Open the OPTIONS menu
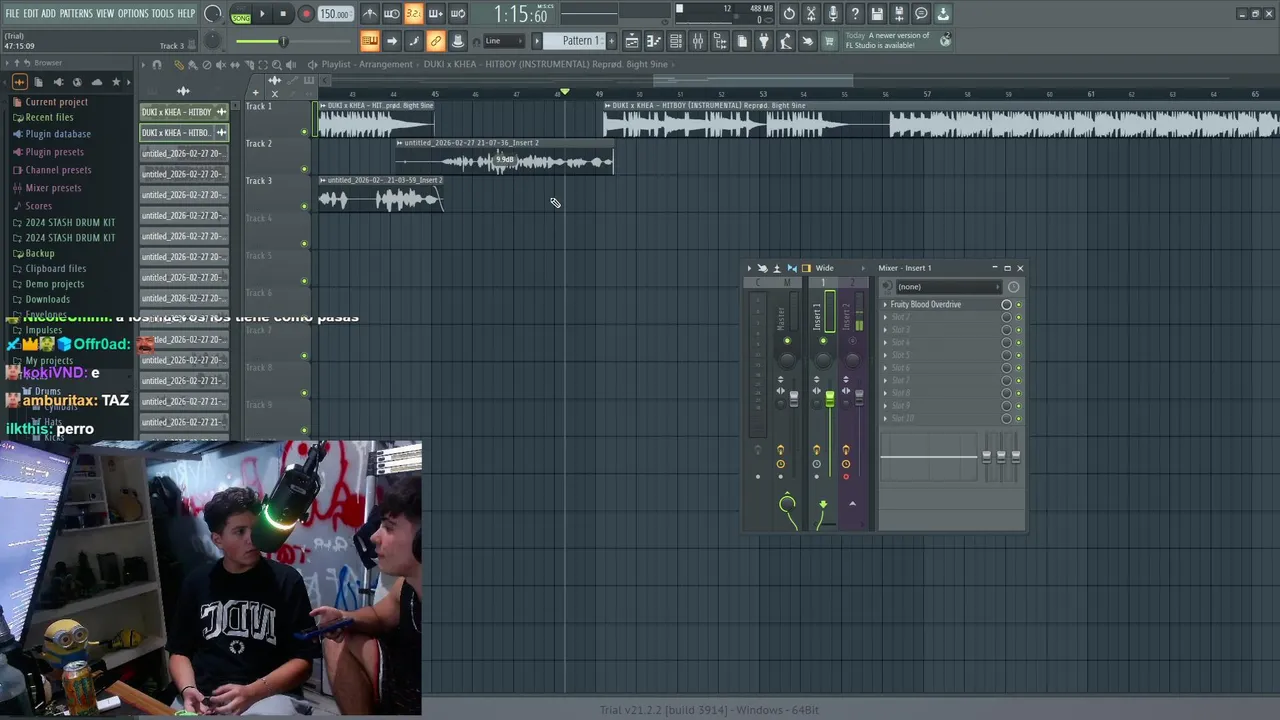The height and width of the screenshot is (720, 1280). (x=133, y=13)
